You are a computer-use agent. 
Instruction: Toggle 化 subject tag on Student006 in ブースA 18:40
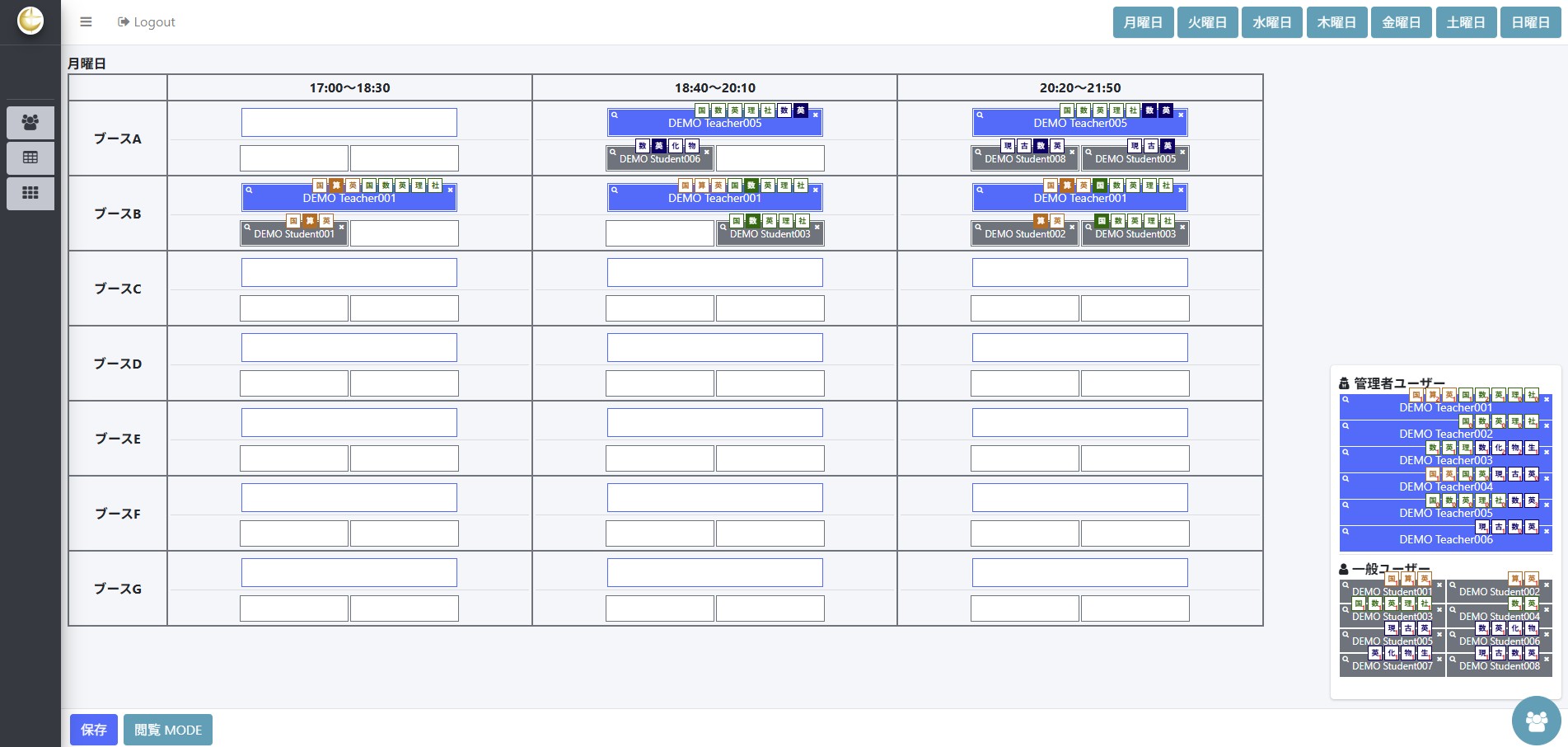tap(676, 146)
